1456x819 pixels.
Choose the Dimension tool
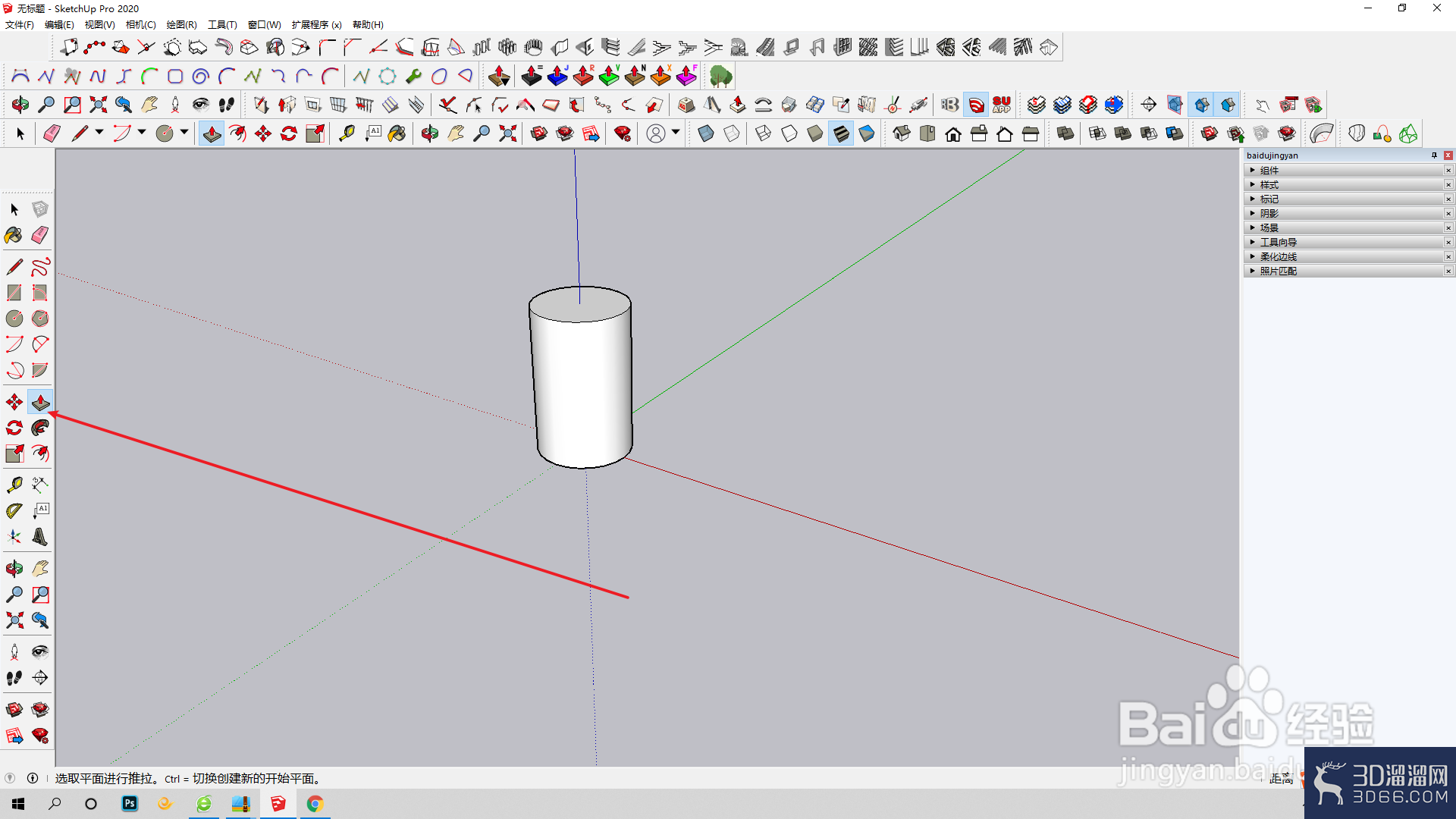click(x=40, y=485)
